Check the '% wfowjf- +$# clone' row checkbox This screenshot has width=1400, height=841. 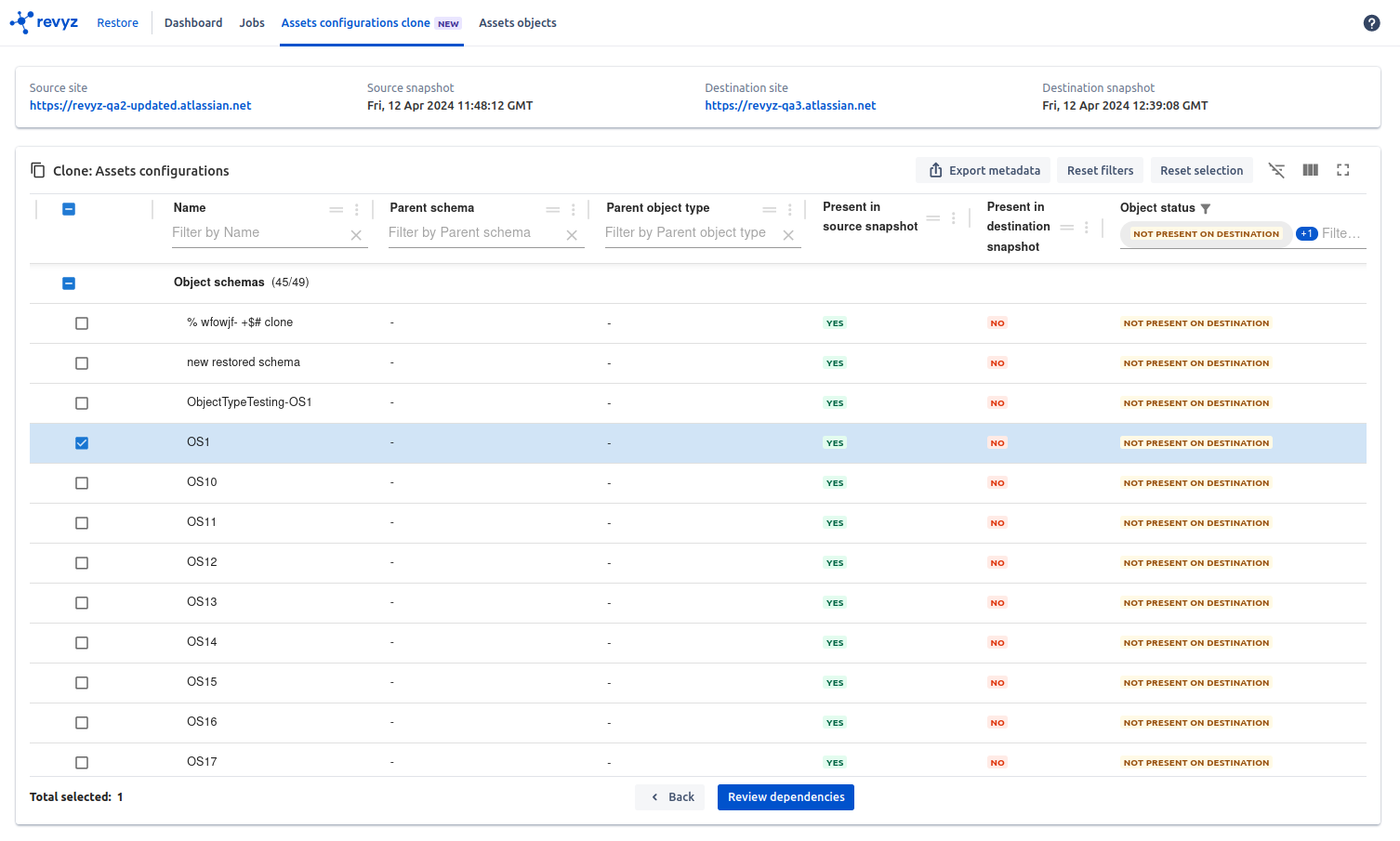(x=82, y=323)
